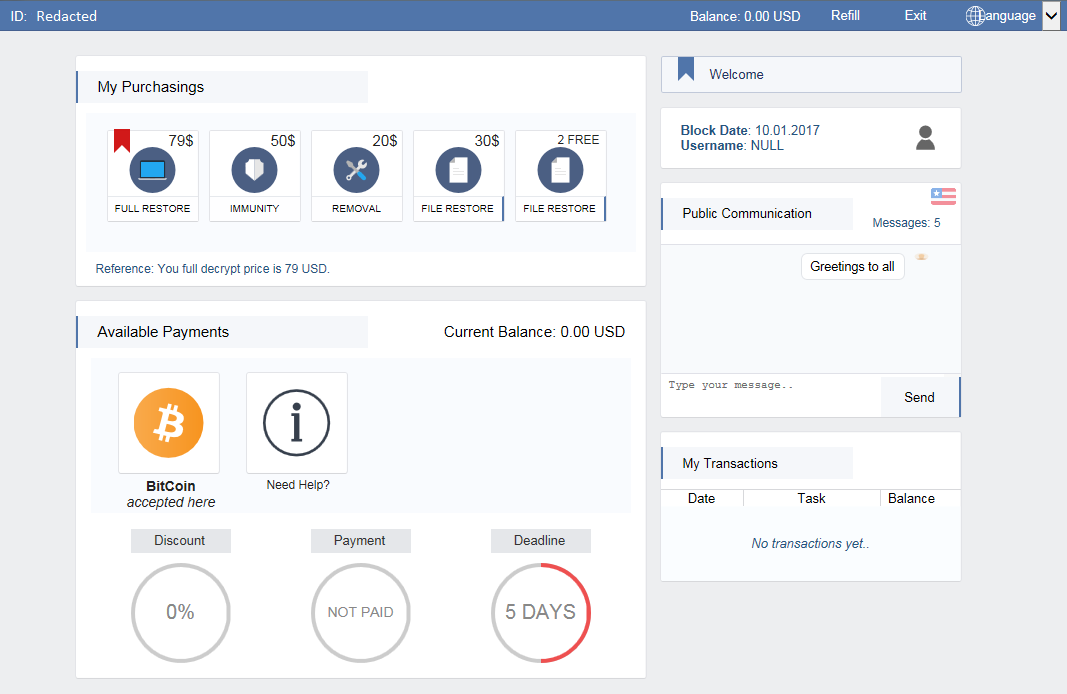Open the Need Help info icon
This screenshot has width=1067, height=694.
297,423
